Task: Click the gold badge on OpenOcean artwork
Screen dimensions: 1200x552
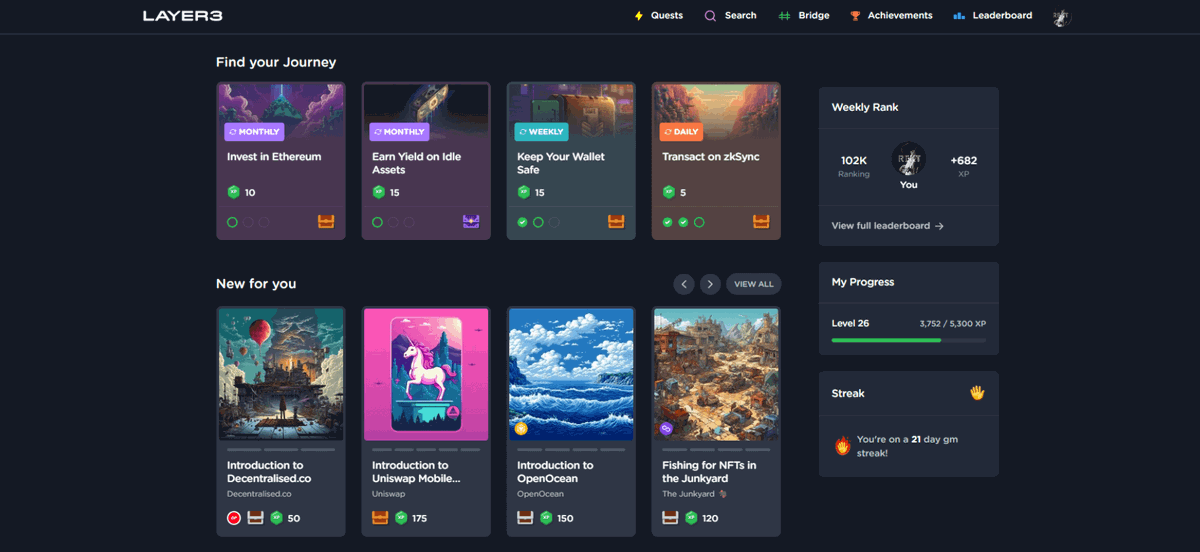Action: pos(521,428)
